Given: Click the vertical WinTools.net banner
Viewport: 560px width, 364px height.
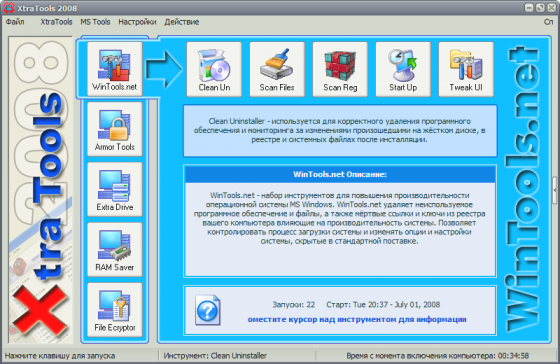Looking at the screenshot, I should coord(523,189).
